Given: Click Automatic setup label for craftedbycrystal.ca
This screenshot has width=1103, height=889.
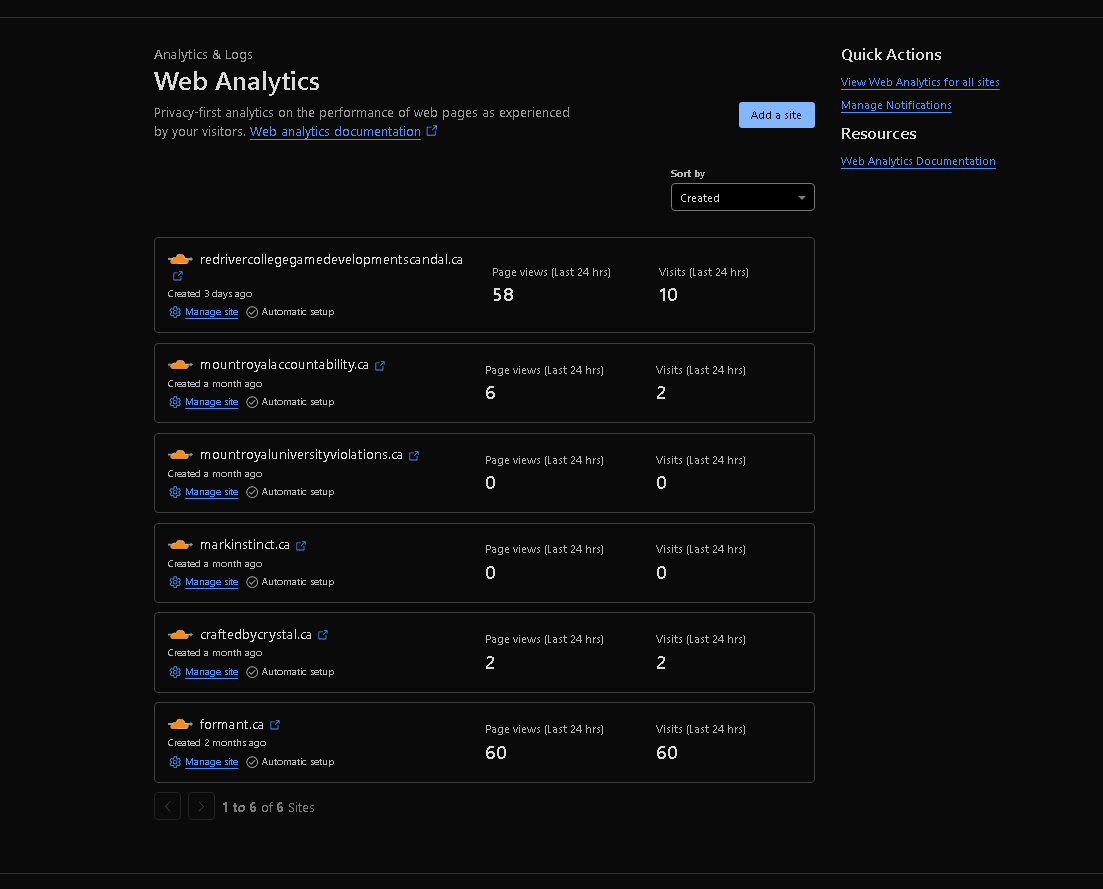Looking at the screenshot, I should [x=298, y=672].
